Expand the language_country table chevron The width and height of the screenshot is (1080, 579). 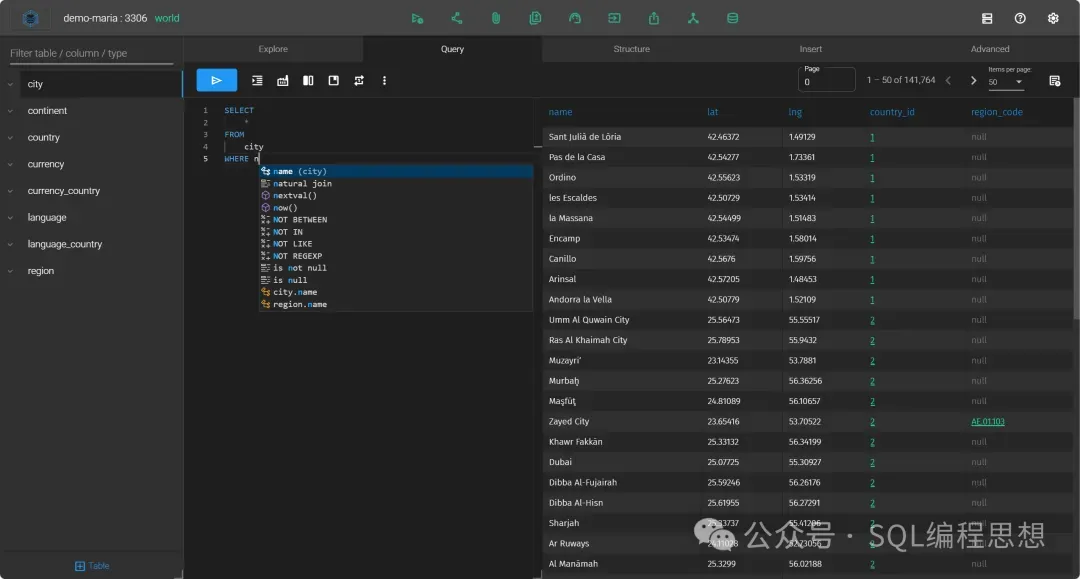10,244
